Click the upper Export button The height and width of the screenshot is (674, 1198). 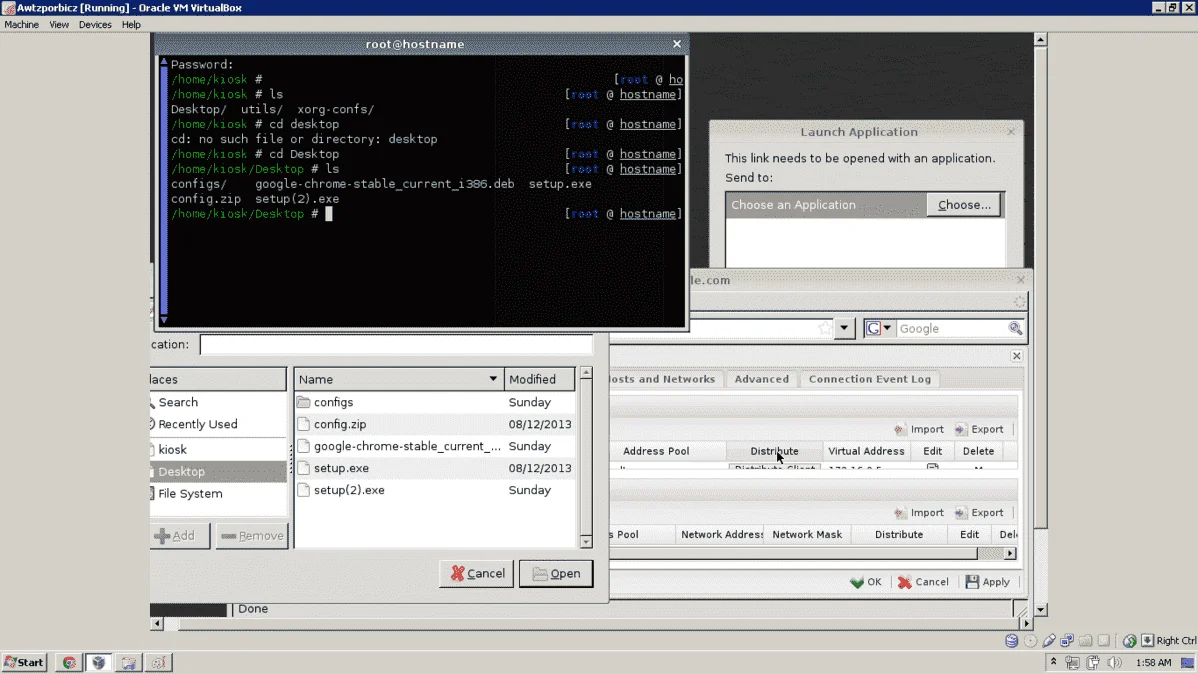(979, 429)
